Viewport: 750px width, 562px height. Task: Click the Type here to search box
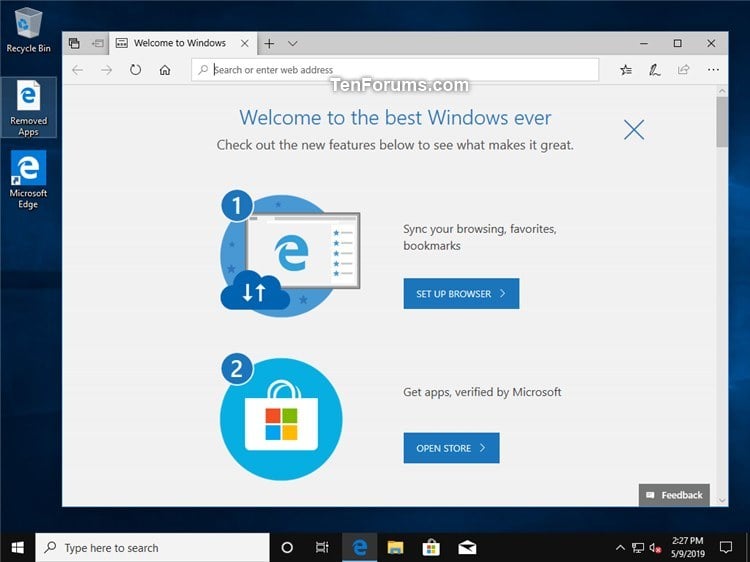153,548
